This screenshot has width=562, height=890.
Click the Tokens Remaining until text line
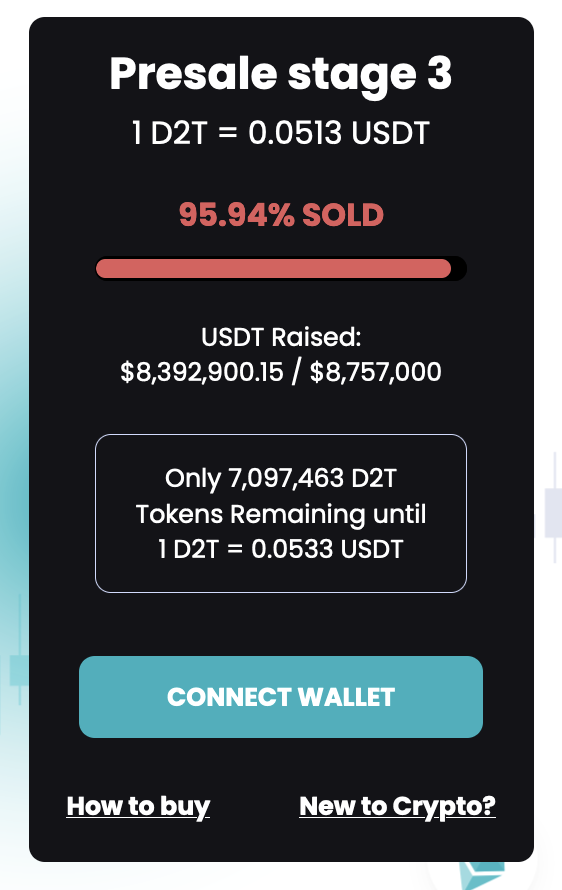(x=281, y=514)
